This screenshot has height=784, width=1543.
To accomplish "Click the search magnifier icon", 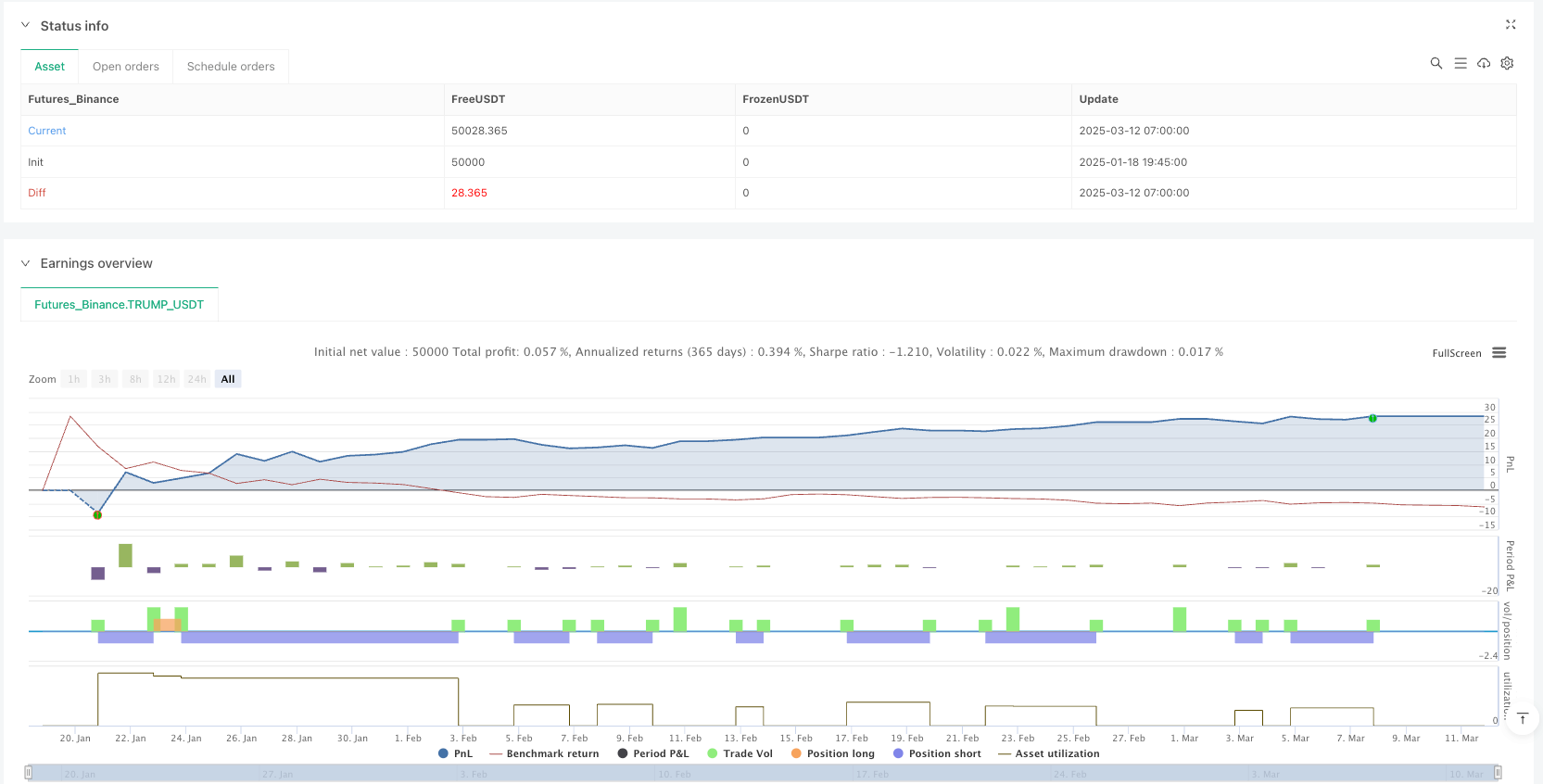I will click(1435, 63).
